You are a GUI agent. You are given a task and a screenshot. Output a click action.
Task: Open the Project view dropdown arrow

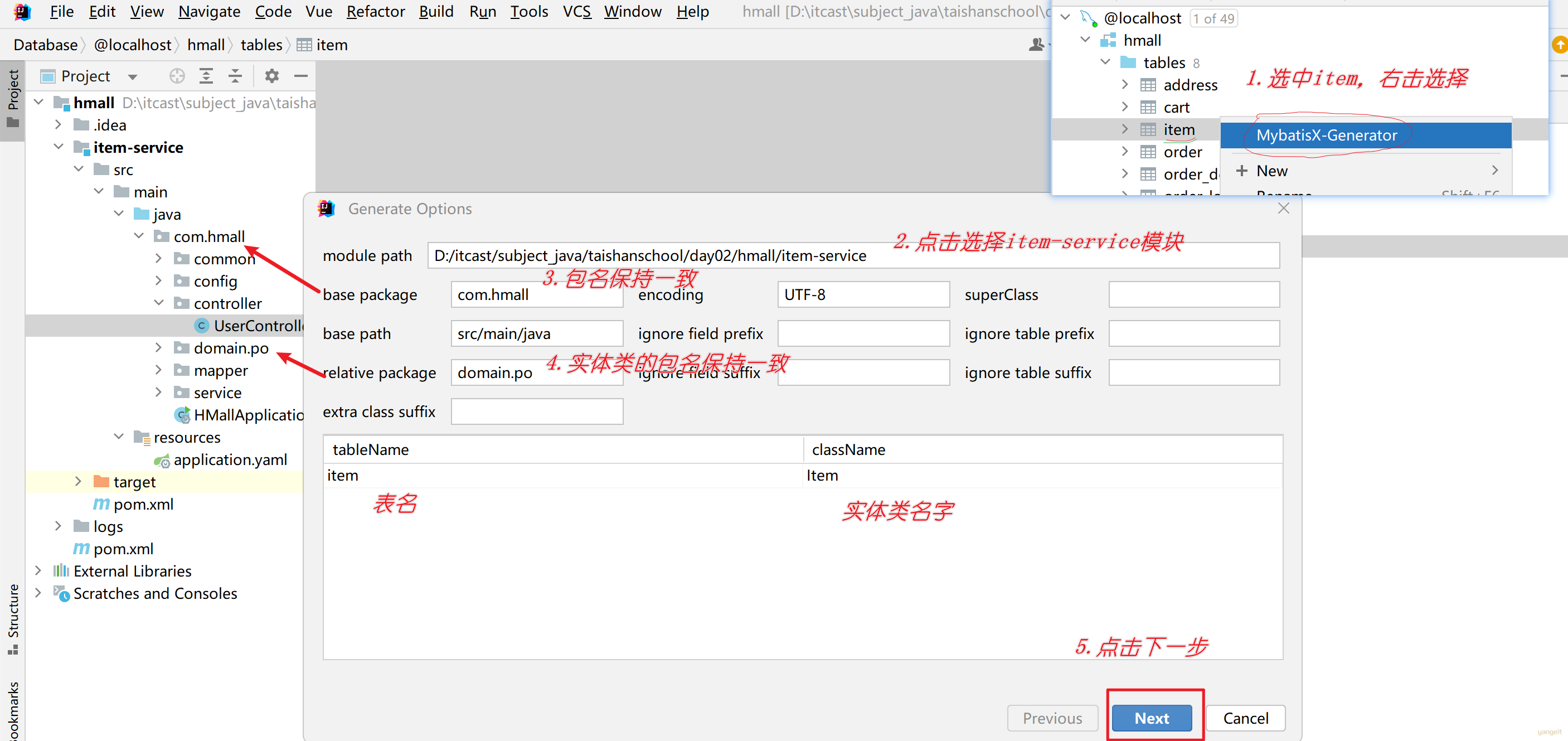click(x=132, y=77)
